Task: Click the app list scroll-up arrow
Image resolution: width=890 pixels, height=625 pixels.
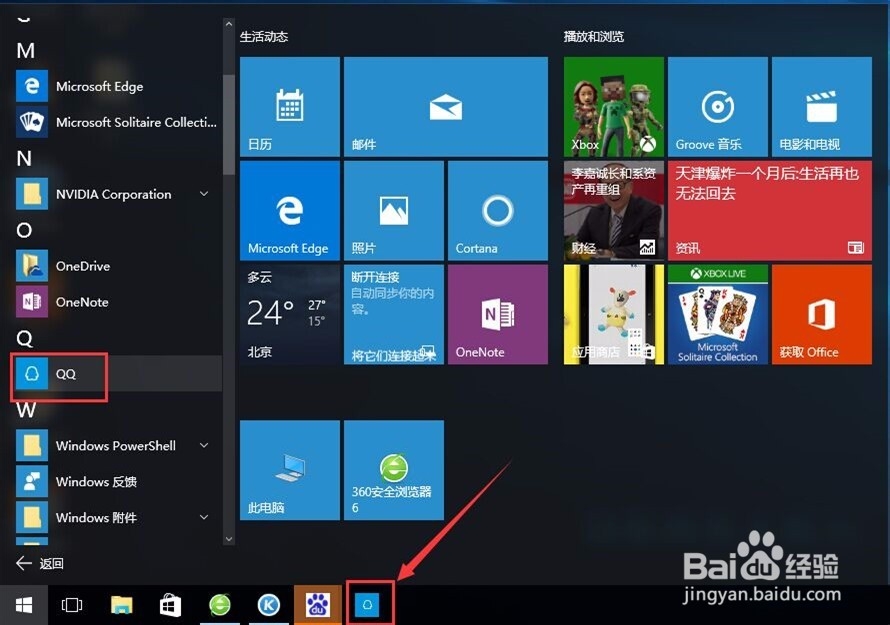Action: pos(229,24)
